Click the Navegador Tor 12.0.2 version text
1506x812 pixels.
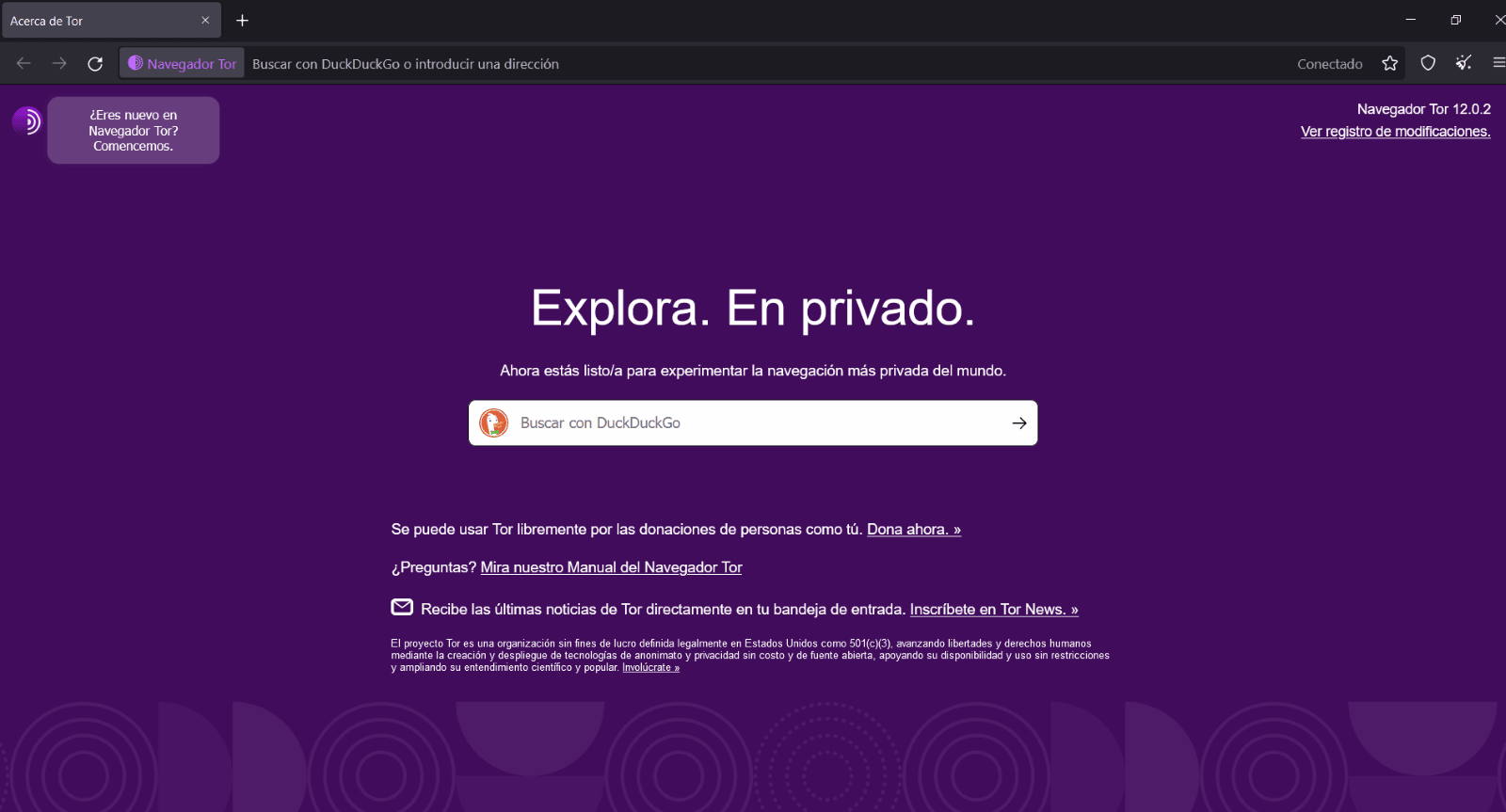click(x=1423, y=109)
